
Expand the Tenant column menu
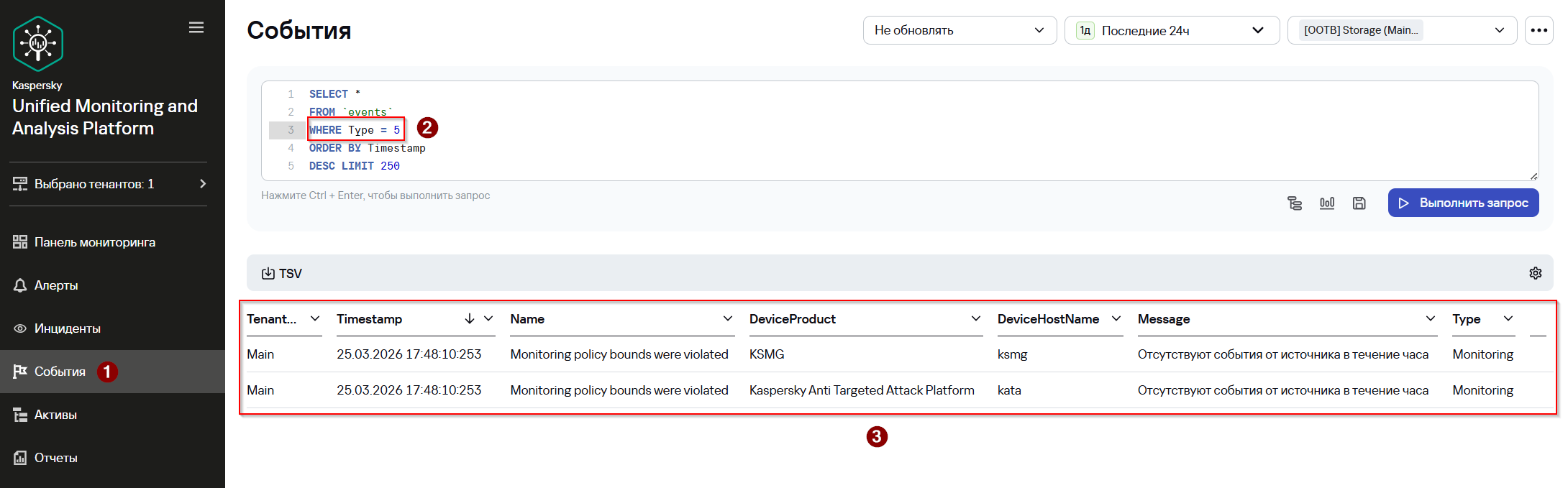(x=315, y=318)
